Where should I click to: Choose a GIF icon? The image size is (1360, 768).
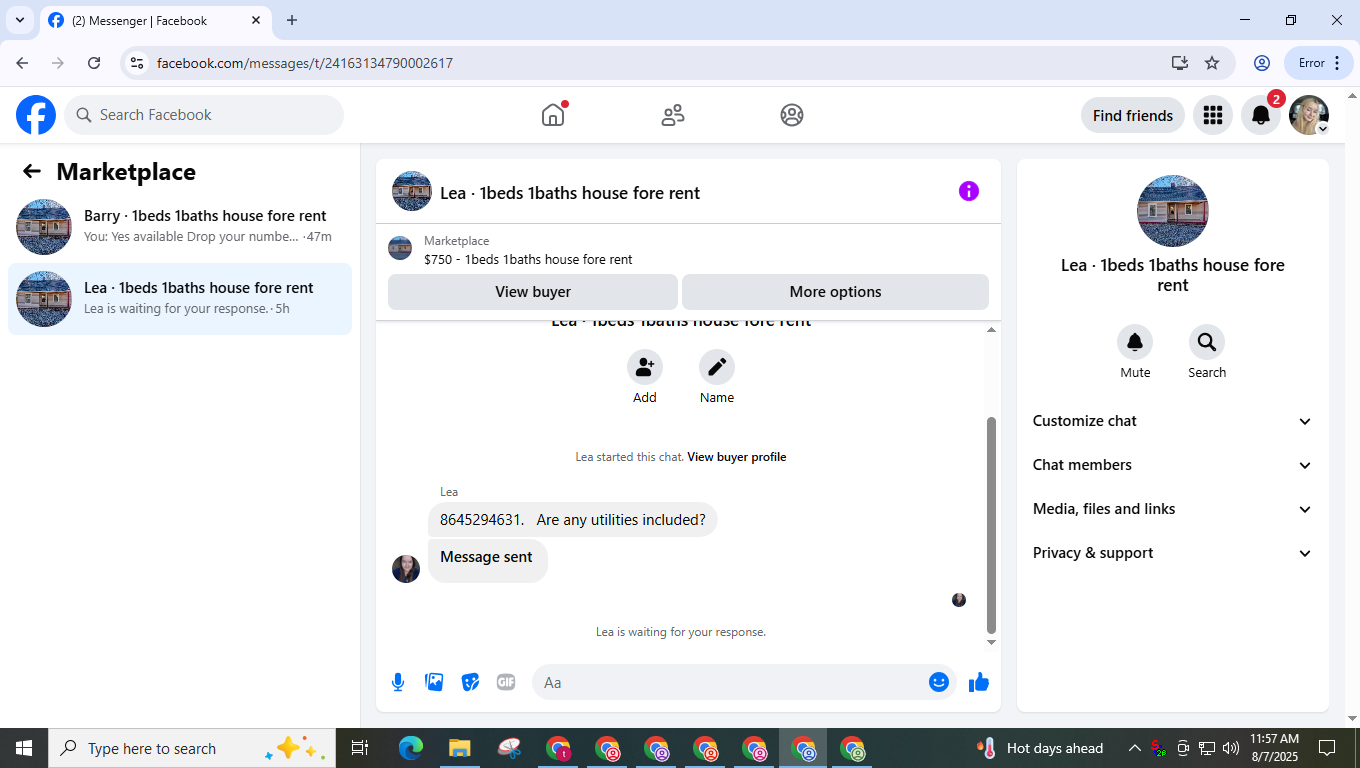pos(506,682)
